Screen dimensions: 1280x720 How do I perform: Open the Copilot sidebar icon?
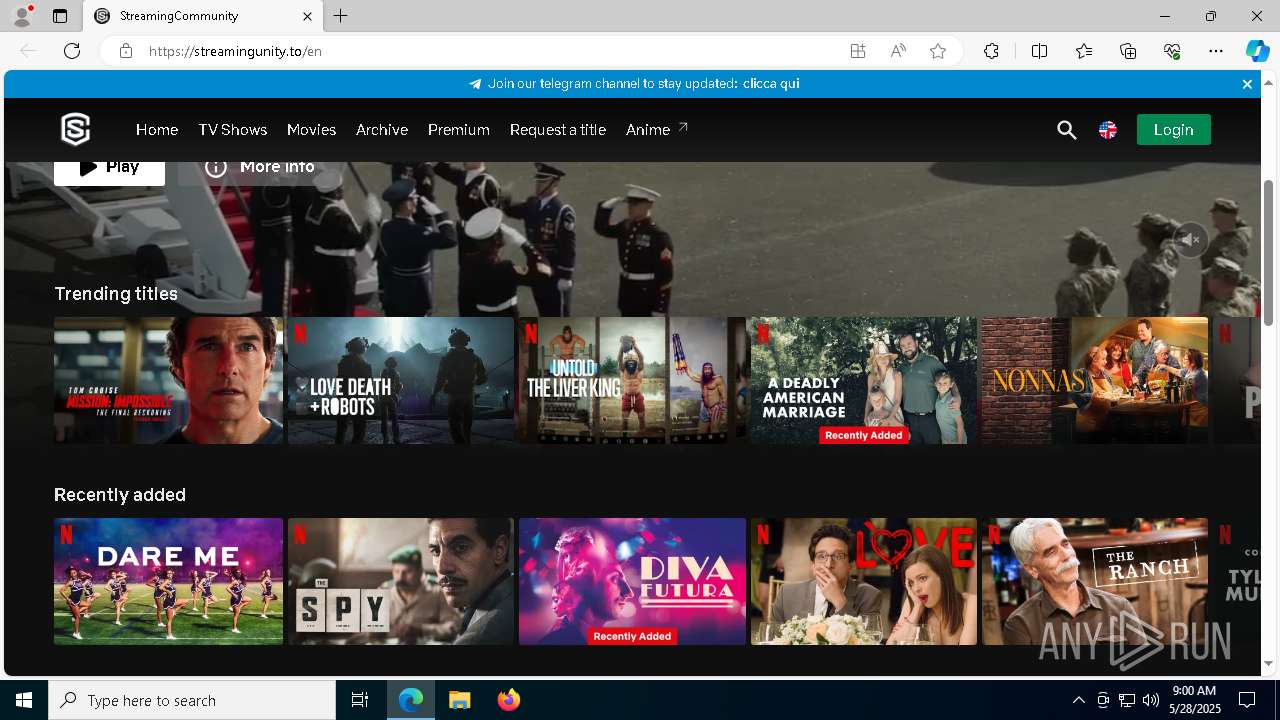(x=1257, y=51)
